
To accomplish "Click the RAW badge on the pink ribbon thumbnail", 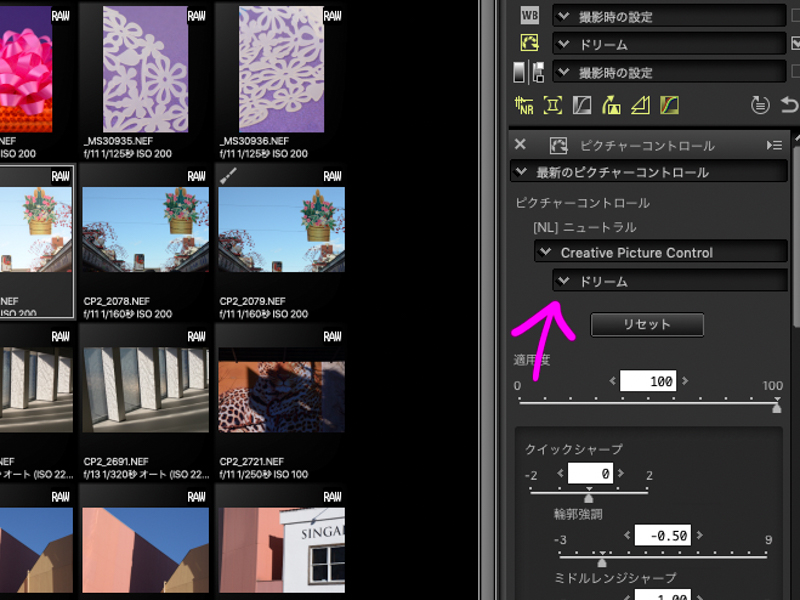I will coord(60,16).
